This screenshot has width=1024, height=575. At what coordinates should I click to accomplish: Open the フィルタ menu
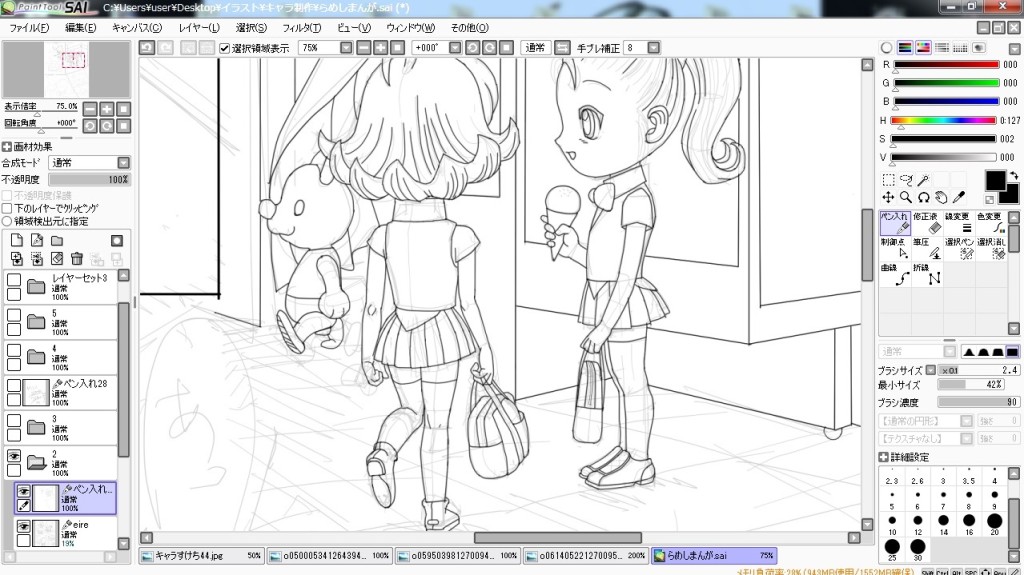(301, 27)
